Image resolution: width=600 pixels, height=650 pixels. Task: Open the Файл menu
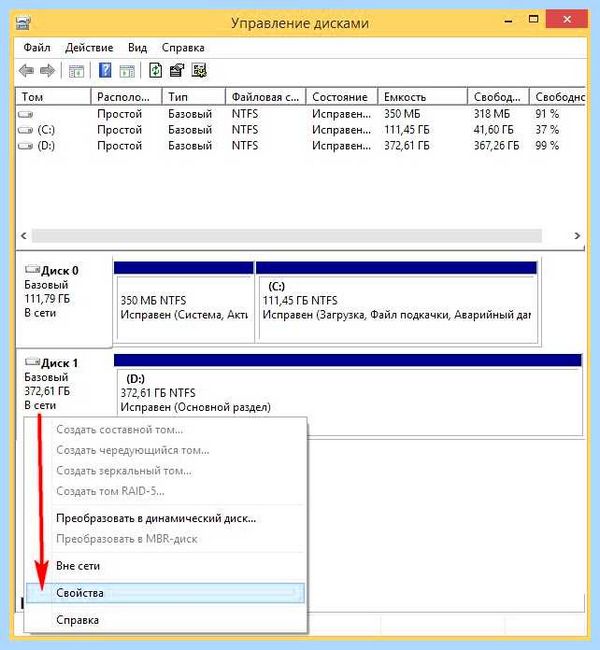pos(37,48)
